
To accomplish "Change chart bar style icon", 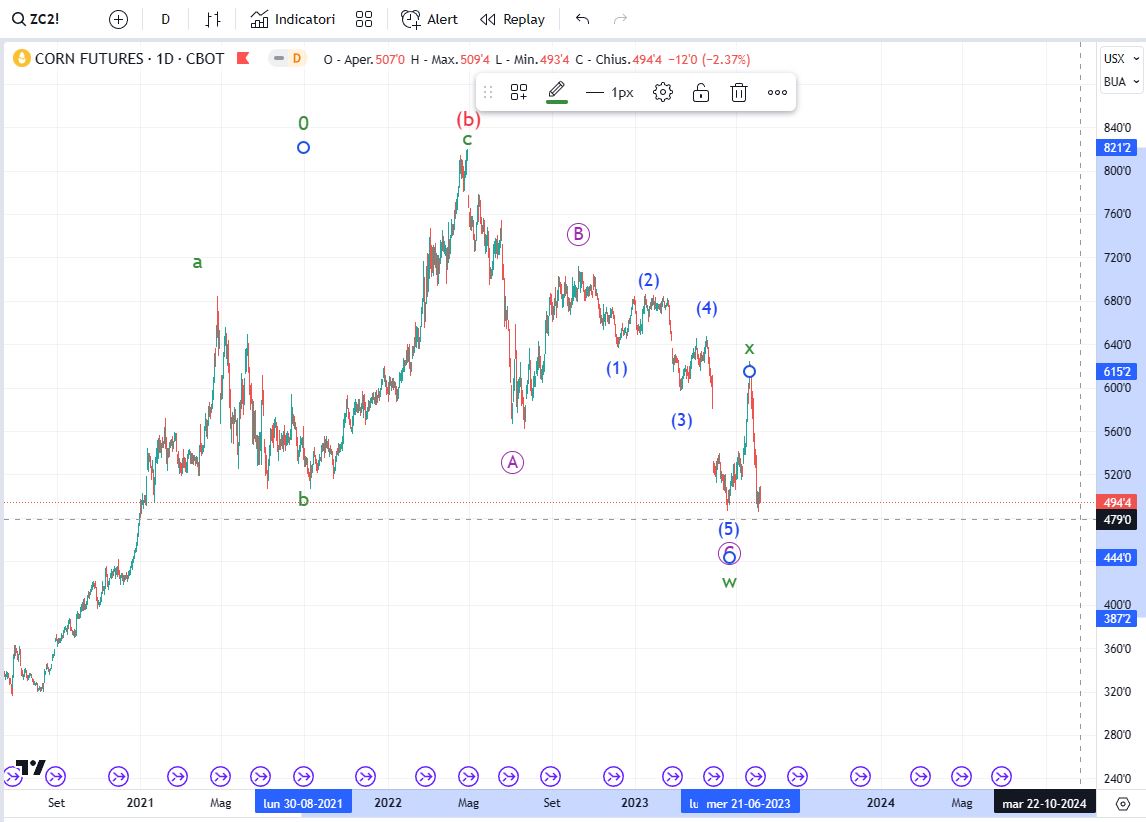I will [x=213, y=20].
